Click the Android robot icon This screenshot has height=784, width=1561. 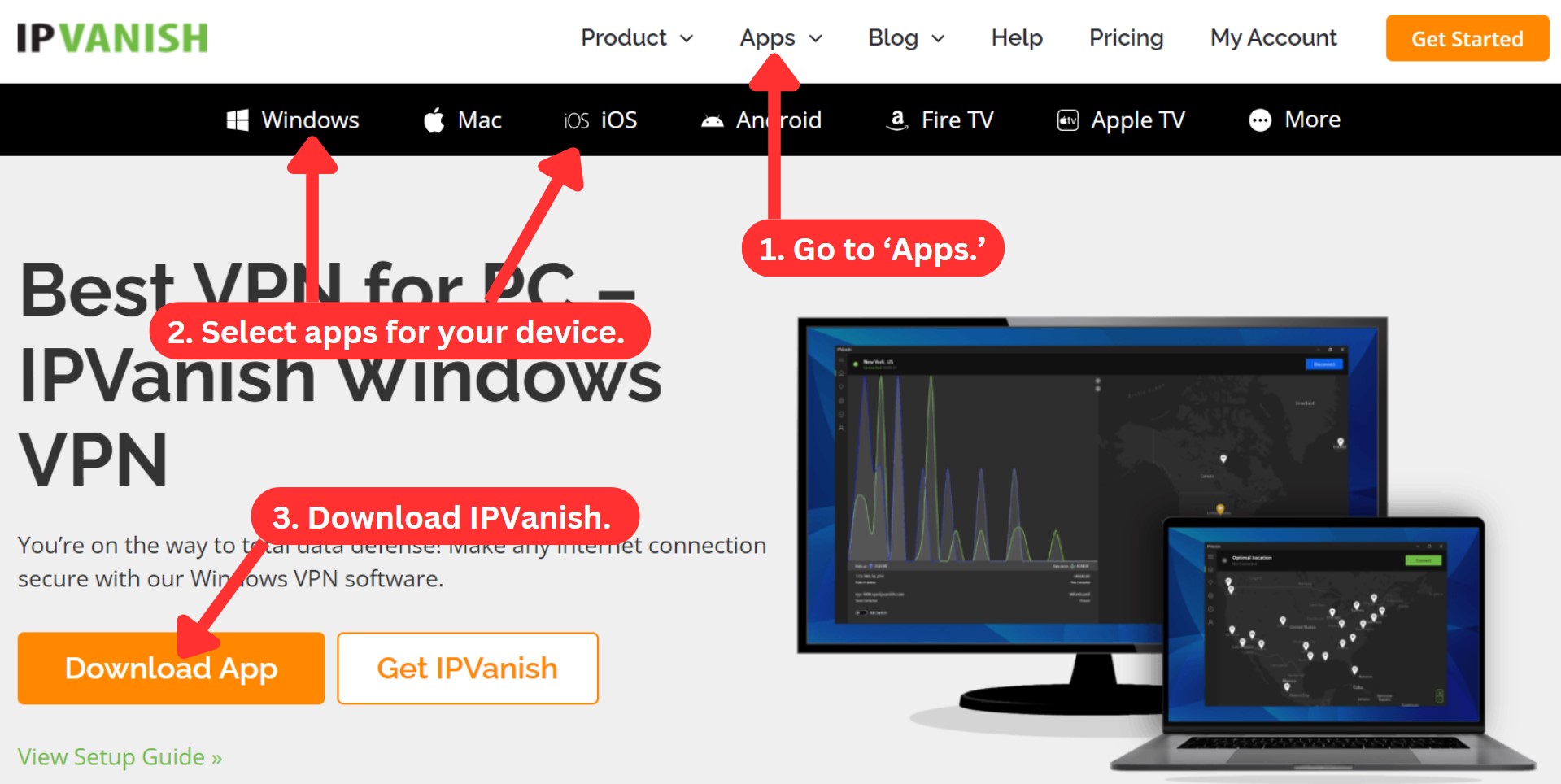click(x=713, y=121)
